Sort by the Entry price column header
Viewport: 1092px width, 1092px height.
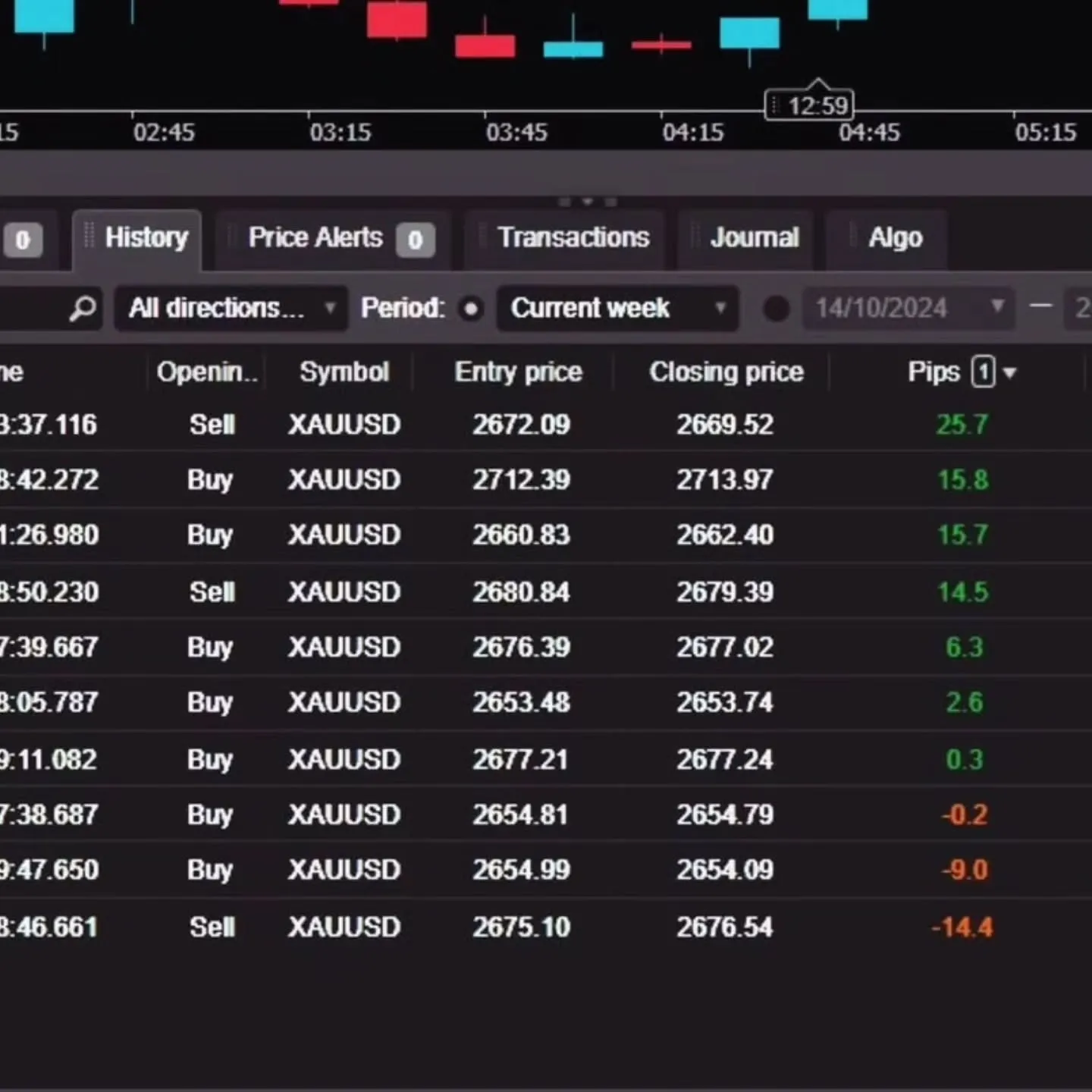(518, 372)
